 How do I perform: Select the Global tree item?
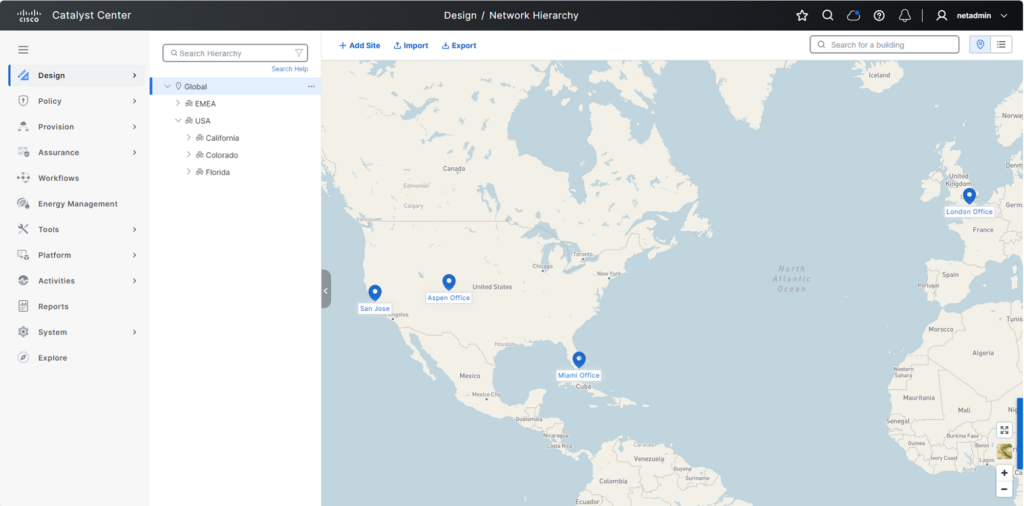pyautogui.click(x=235, y=86)
